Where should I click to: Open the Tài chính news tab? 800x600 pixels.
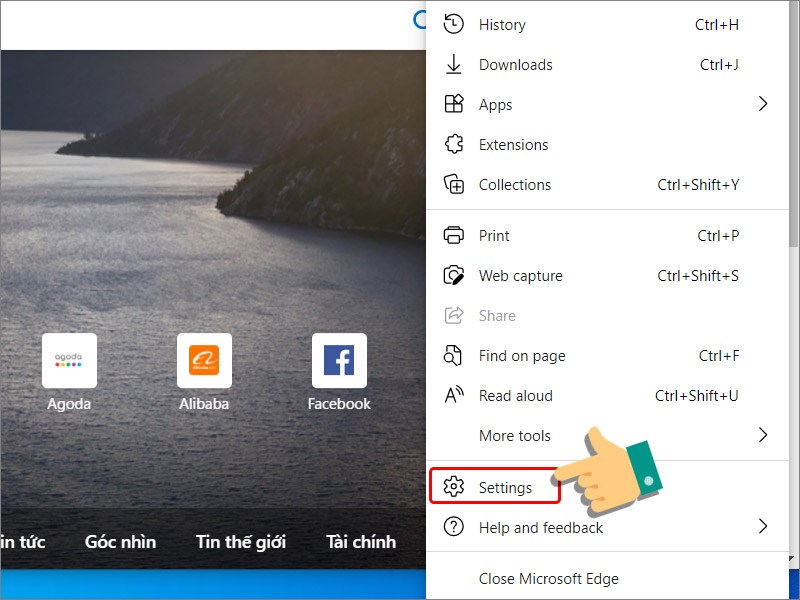[361, 542]
